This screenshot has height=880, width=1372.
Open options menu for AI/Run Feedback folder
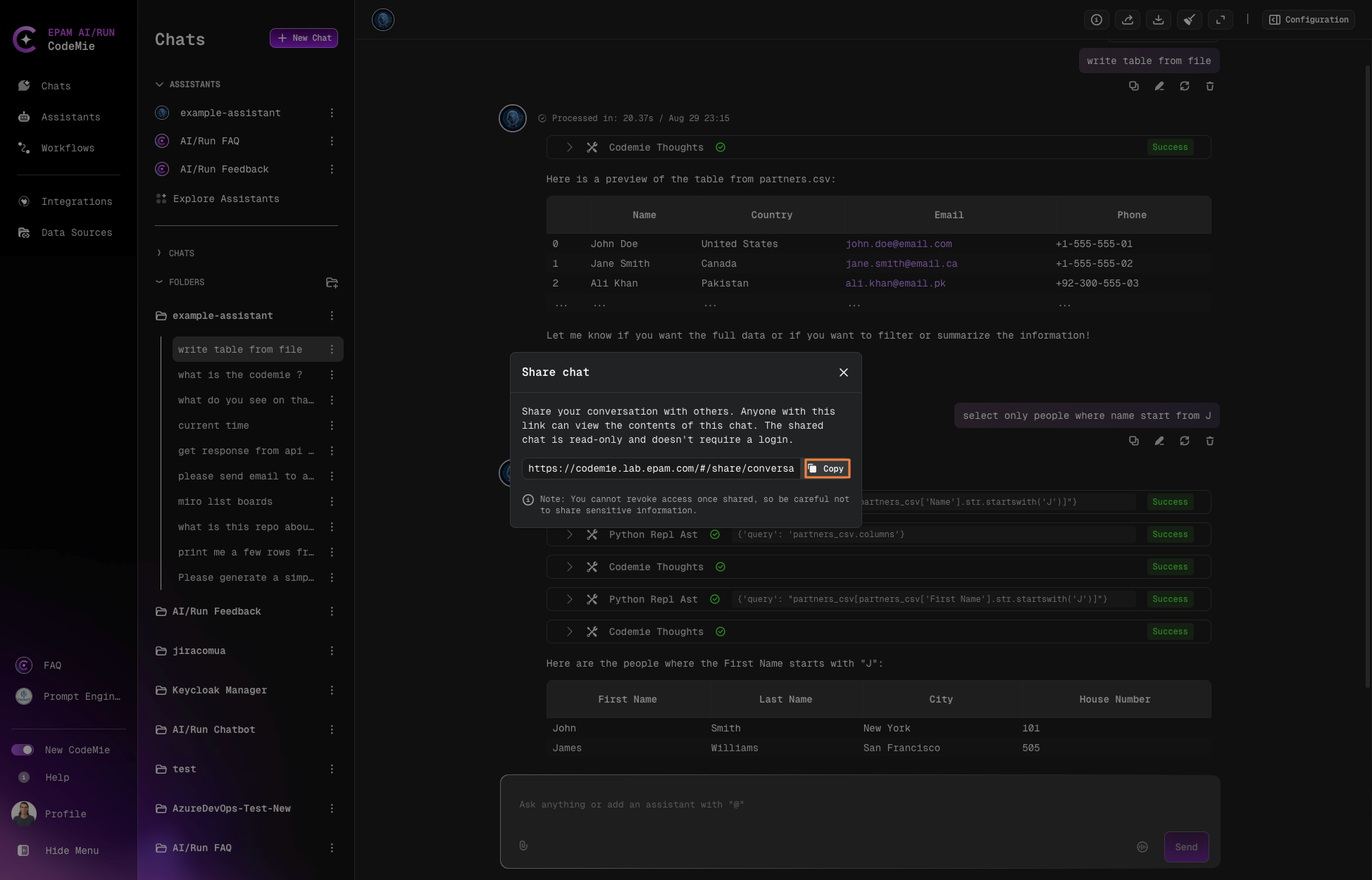[x=332, y=611]
